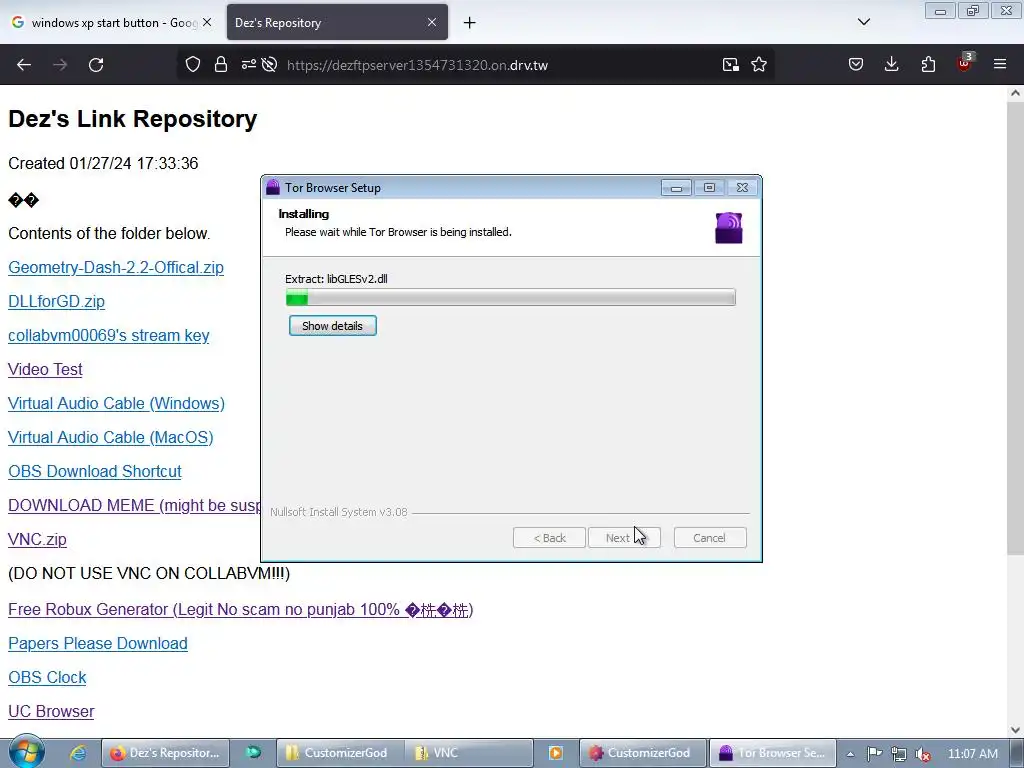Image resolution: width=1024 pixels, height=768 pixels.
Task: Open Virtual Audio Cable (Windows) link
Action: [116, 403]
